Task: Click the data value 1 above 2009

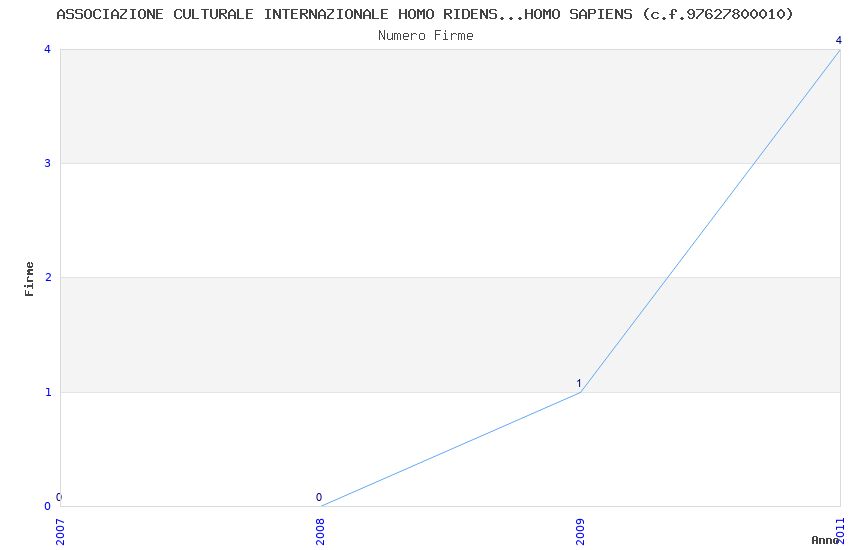Action: click(578, 383)
